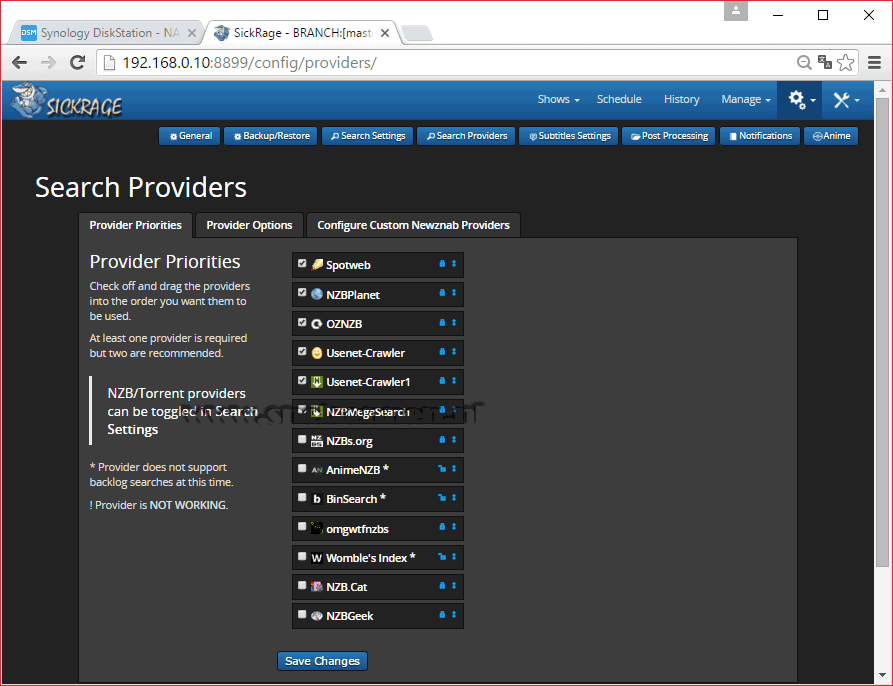Viewport: 893px width, 686px height.
Task: Click the browser Back arrow
Action: click(x=19, y=63)
